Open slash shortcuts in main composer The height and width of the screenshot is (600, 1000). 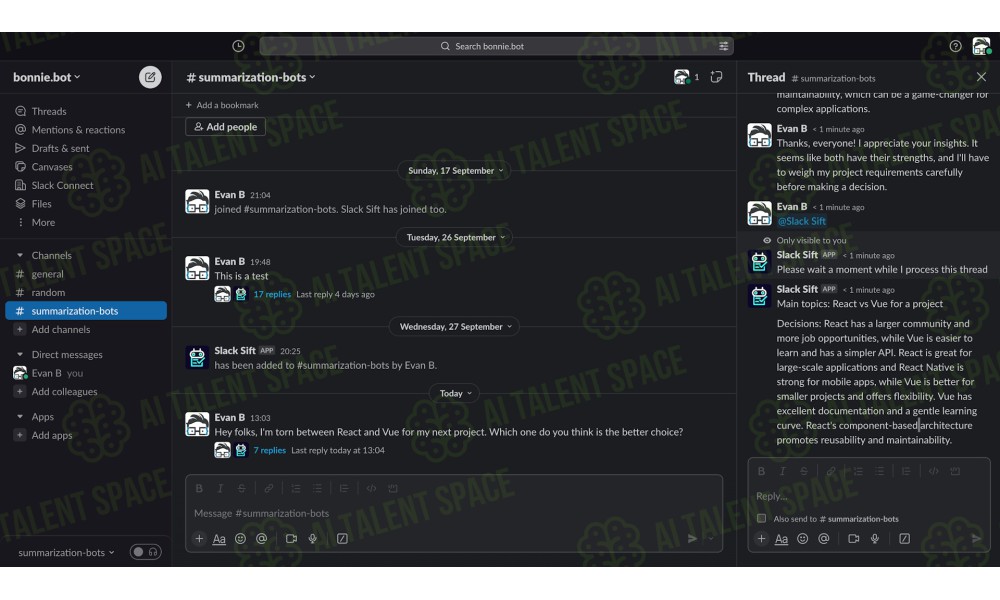342,539
